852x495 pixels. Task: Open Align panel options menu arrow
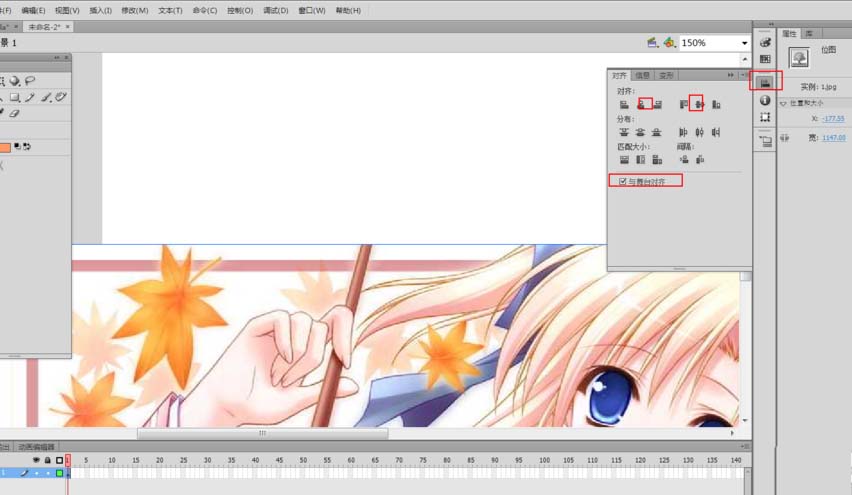click(x=743, y=75)
